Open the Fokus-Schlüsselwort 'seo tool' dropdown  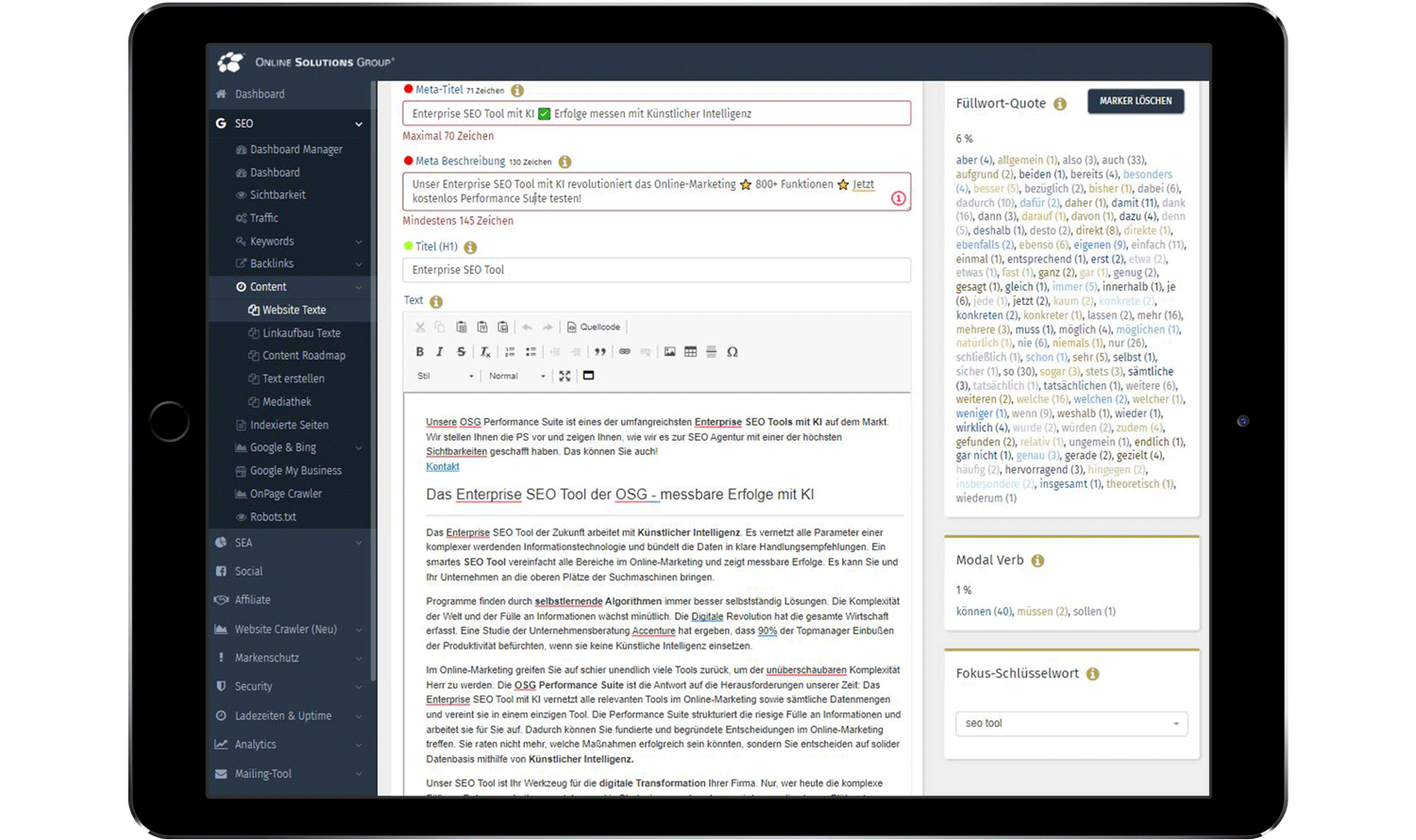[1071, 724]
